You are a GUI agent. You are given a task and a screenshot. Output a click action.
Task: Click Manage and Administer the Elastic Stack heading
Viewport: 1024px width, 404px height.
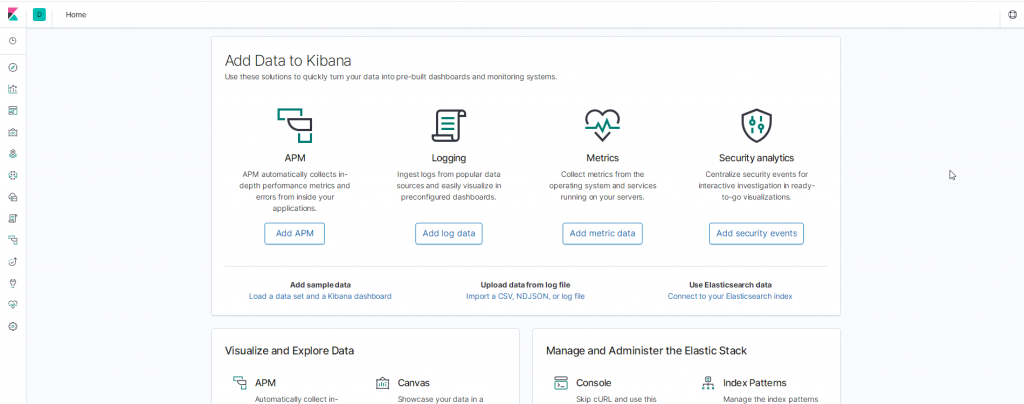647,351
